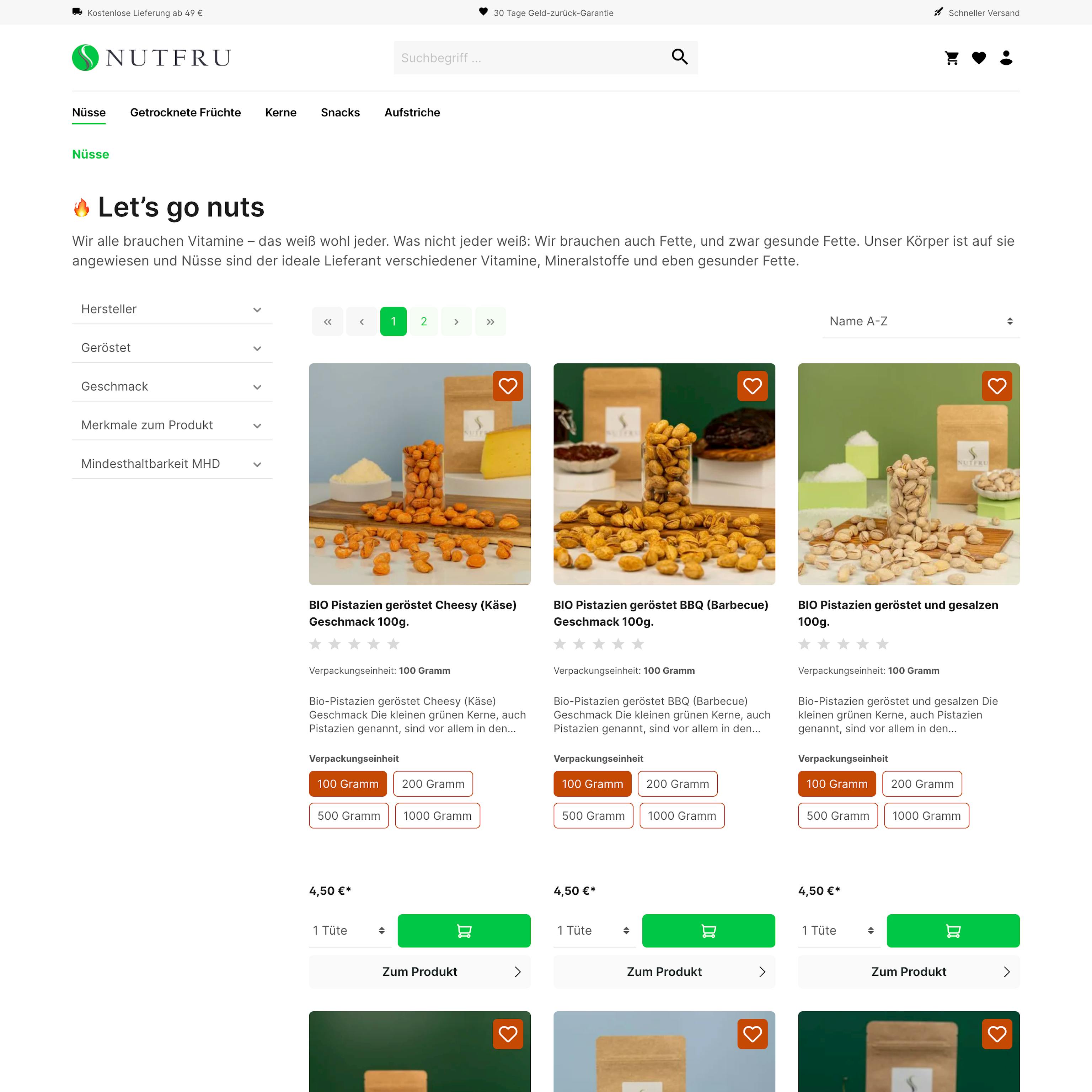
Task: Go to the last page with double arrow
Action: coord(490,322)
